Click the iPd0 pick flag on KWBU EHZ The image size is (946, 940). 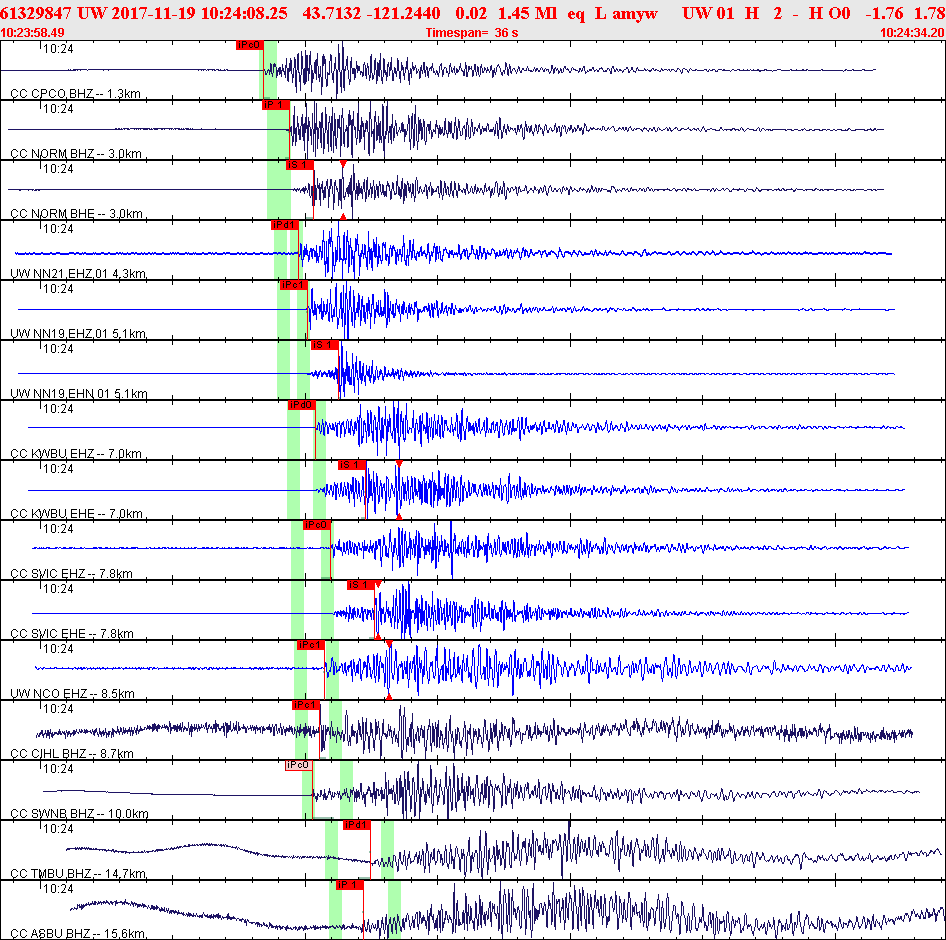pos(301,405)
